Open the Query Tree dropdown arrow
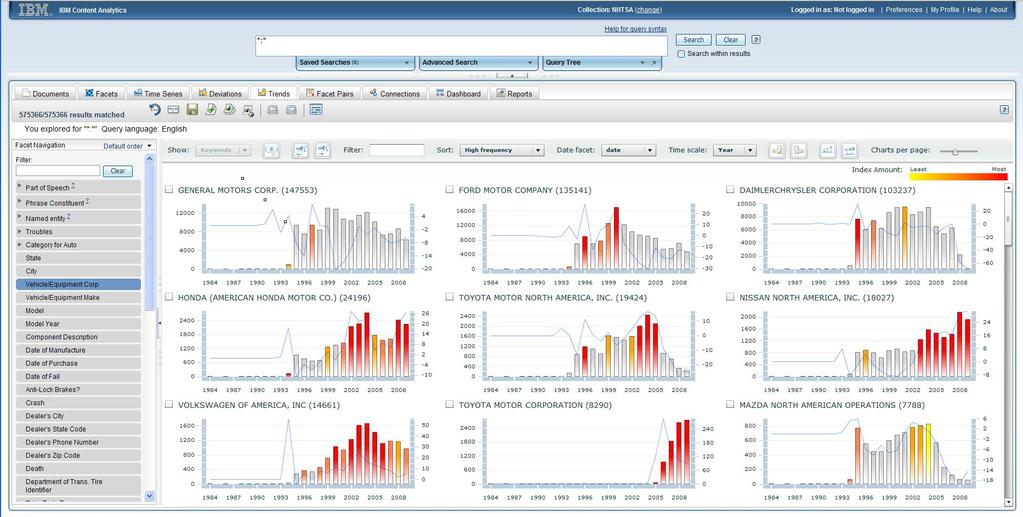Screen dimensions: 1023x517 click(643, 63)
